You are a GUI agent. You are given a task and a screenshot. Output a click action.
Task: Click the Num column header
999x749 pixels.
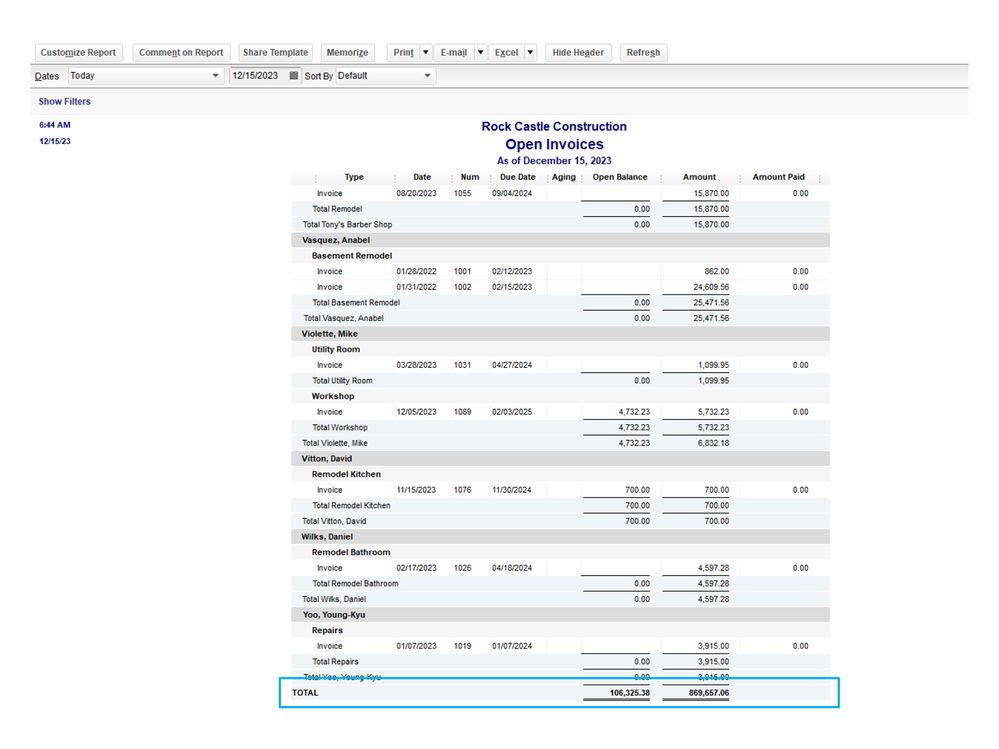[x=470, y=177]
